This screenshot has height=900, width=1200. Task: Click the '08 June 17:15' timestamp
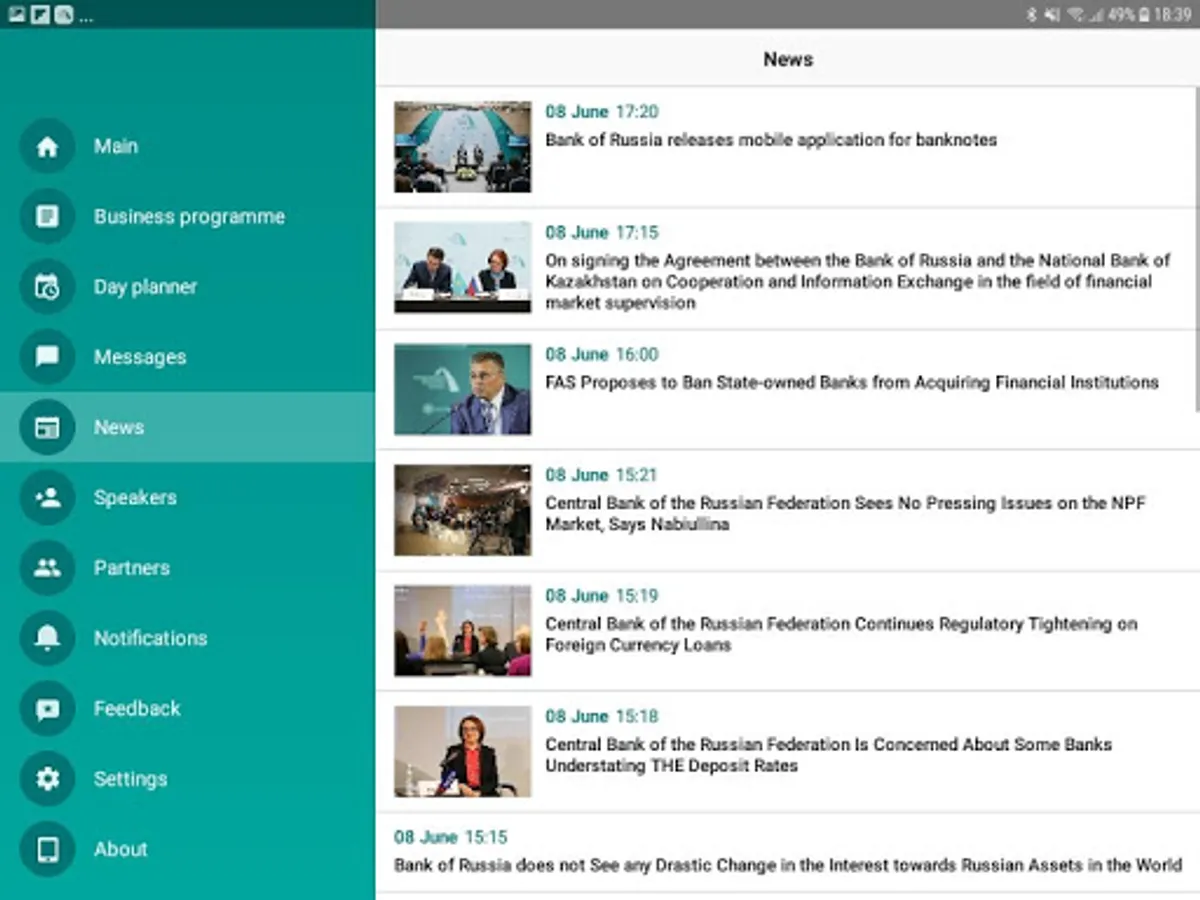602,232
